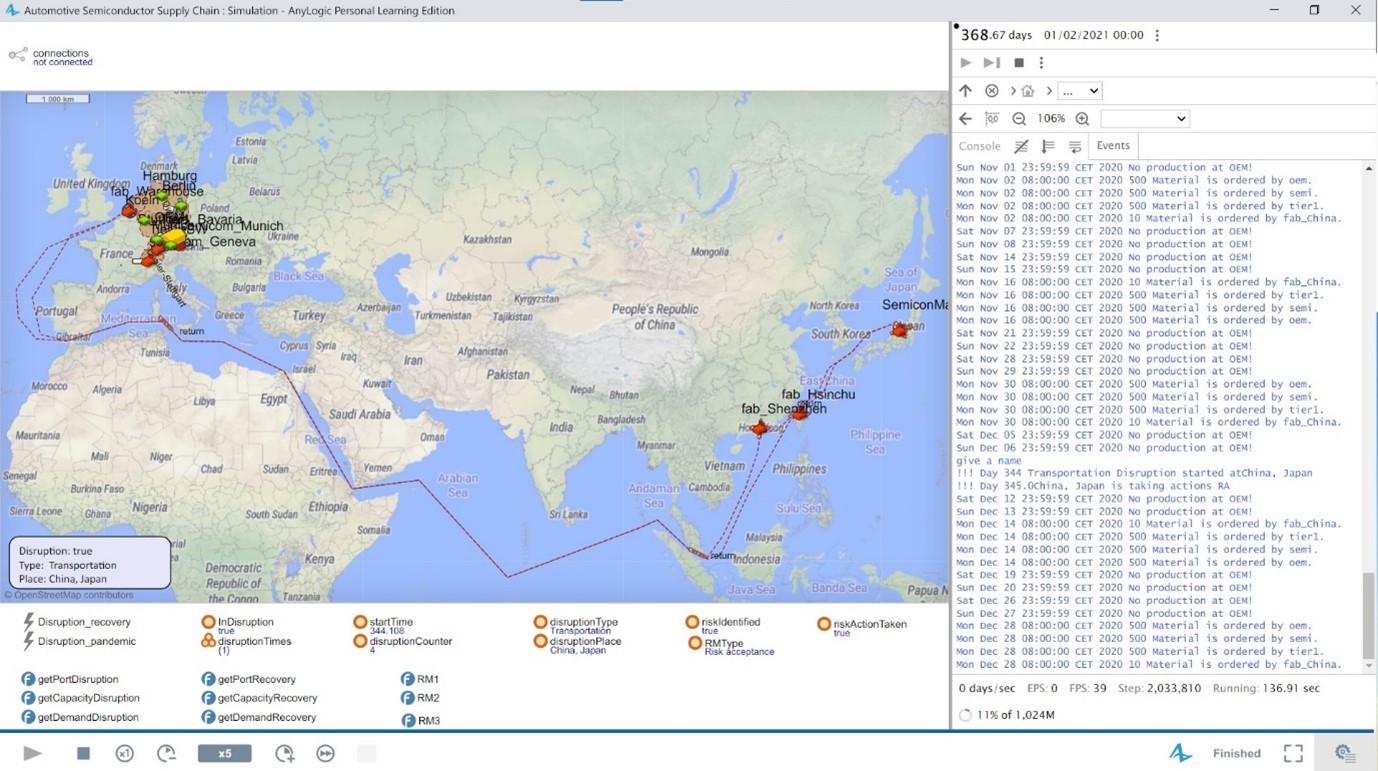Toggle full screen mode

tap(1293, 753)
